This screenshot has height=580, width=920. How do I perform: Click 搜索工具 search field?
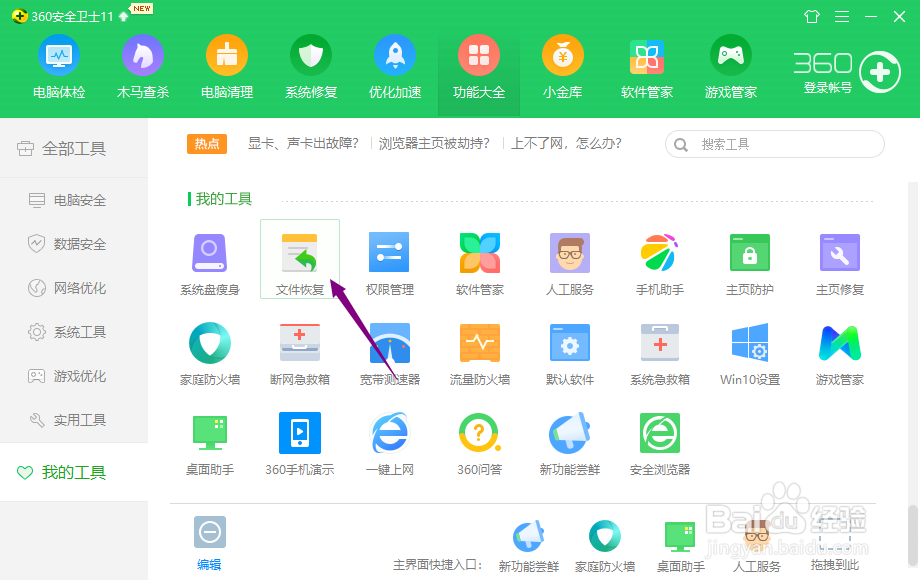(774, 144)
